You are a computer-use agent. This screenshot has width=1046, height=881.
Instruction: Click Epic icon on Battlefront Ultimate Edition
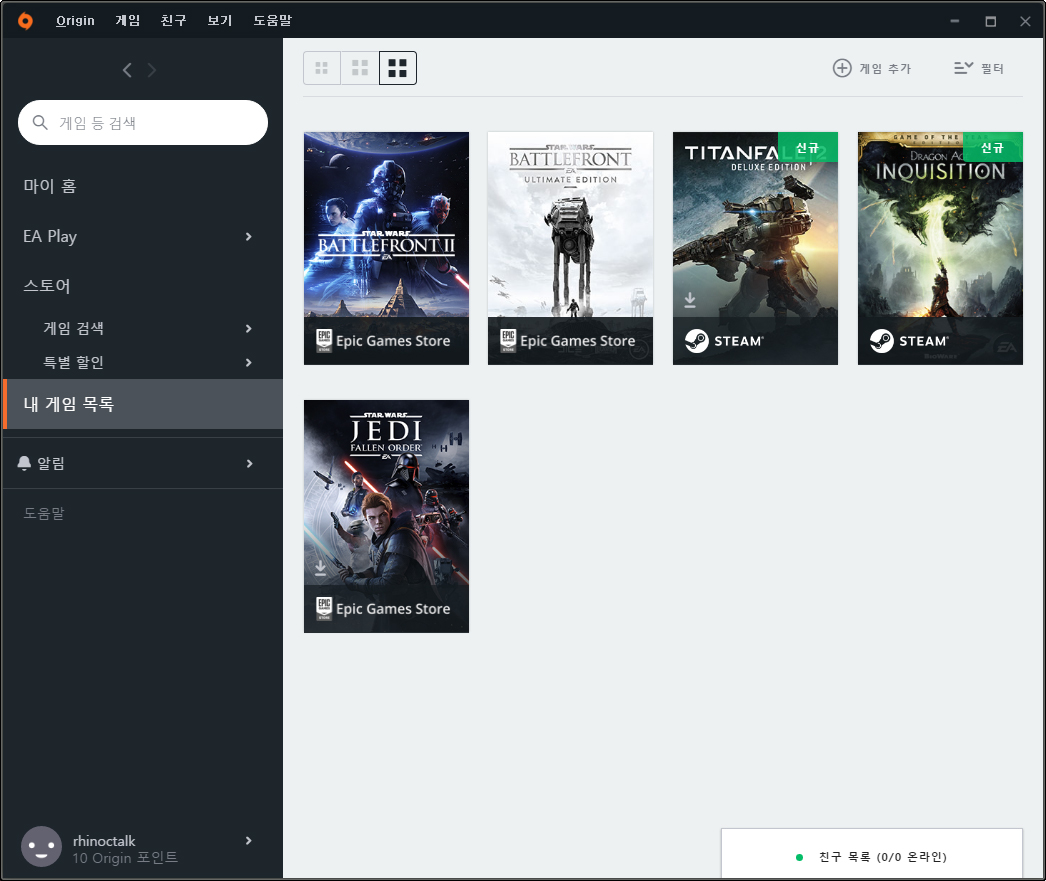(508, 341)
